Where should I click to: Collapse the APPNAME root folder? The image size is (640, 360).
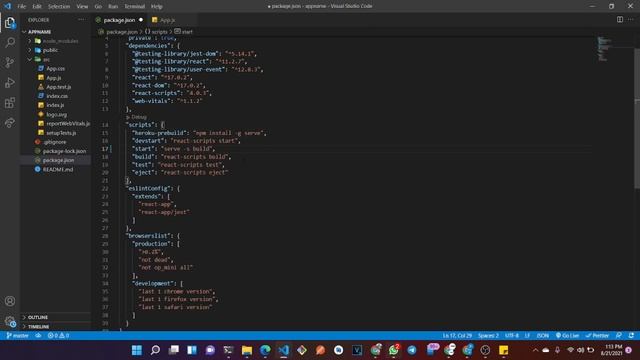click(39, 32)
